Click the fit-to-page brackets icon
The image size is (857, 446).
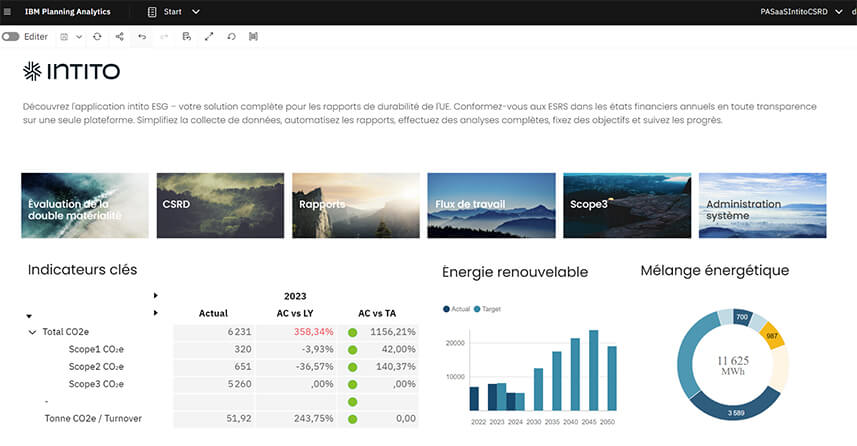pos(253,36)
